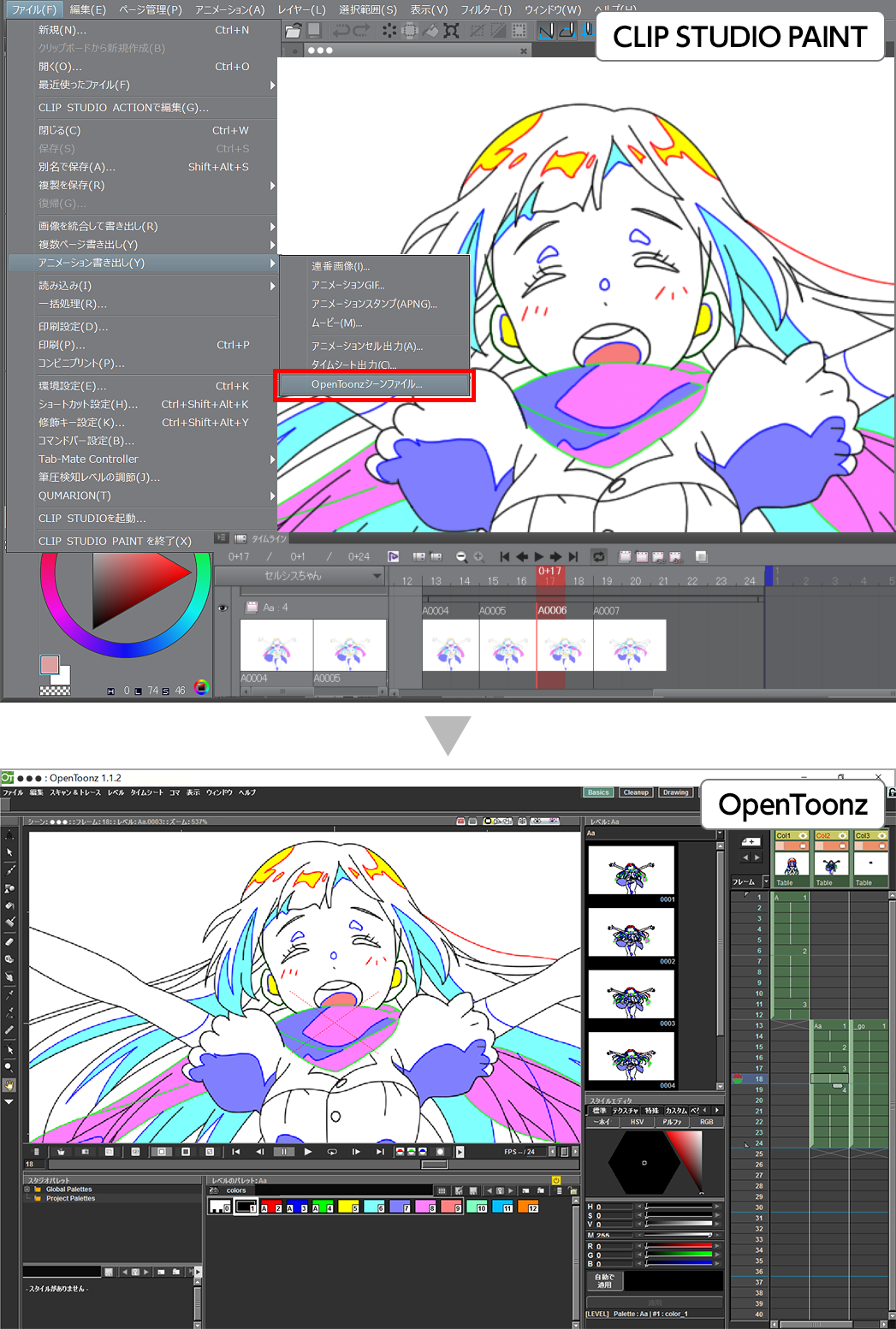
Task: Open the rainbow color circle icon below the color wheel
Action: [202, 687]
